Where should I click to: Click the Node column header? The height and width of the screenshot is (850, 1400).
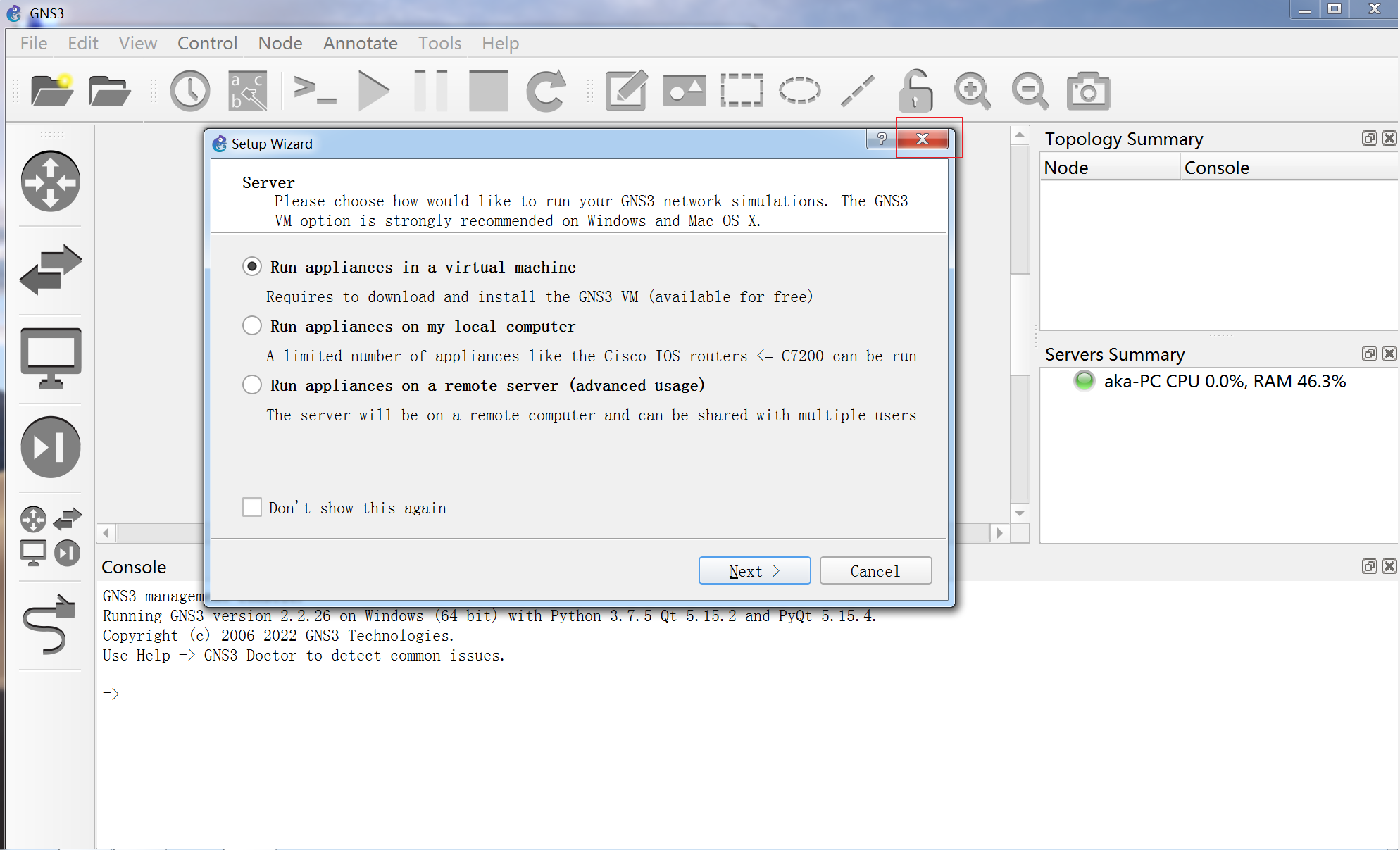[1110, 168]
